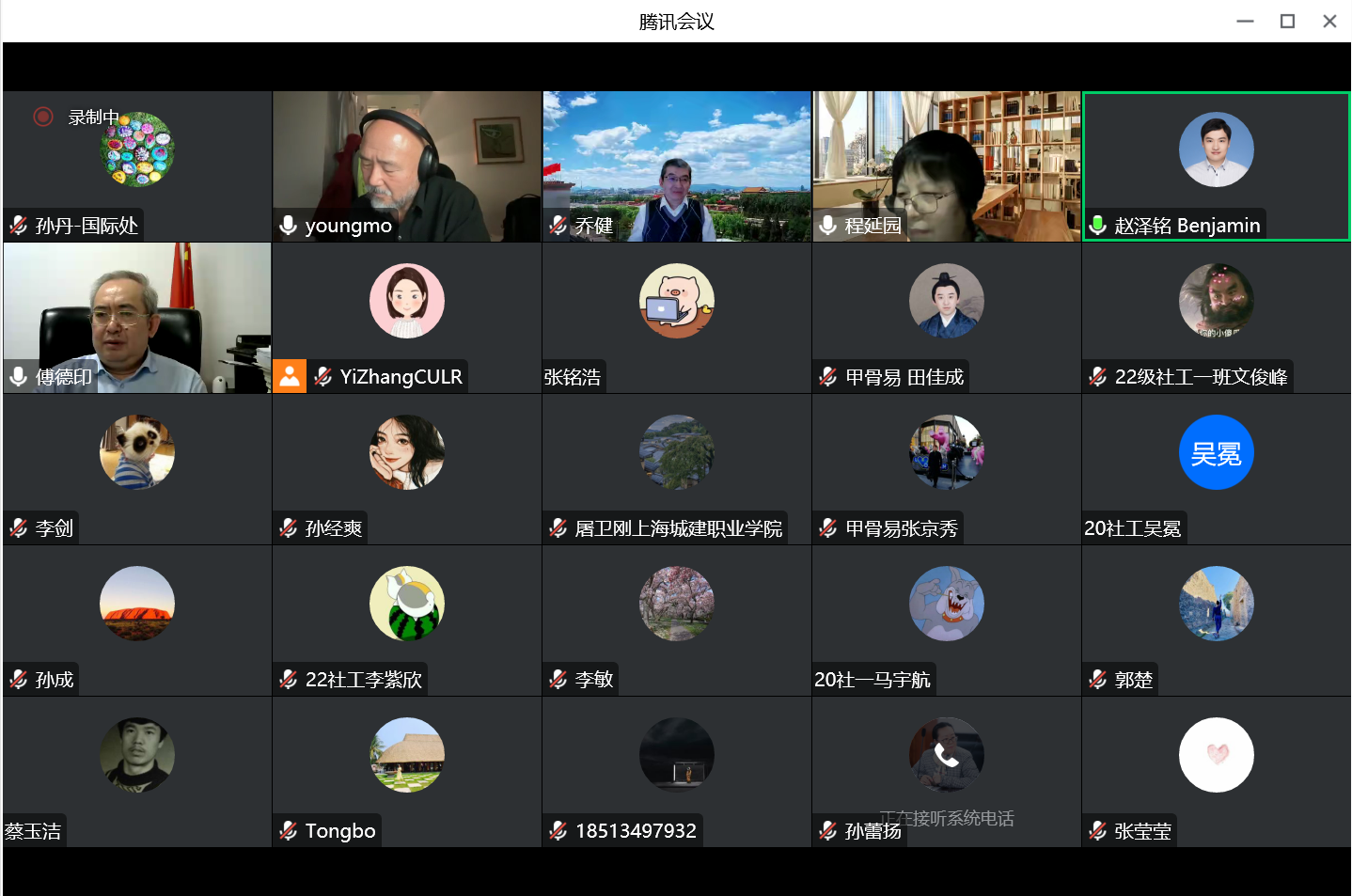This screenshot has width=1352, height=896.
Task: Click muted mic icon beside 乔健
Action: point(558,226)
